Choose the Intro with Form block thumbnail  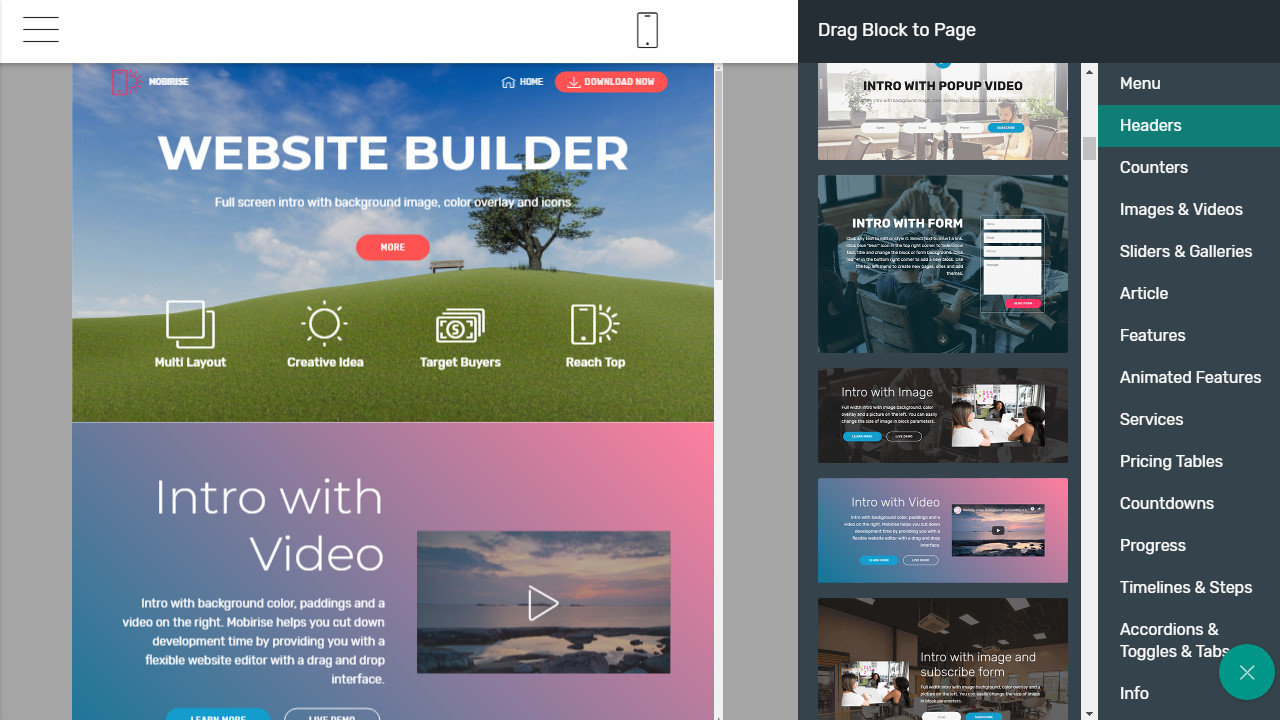pyautogui.click(x=942, y=264)
